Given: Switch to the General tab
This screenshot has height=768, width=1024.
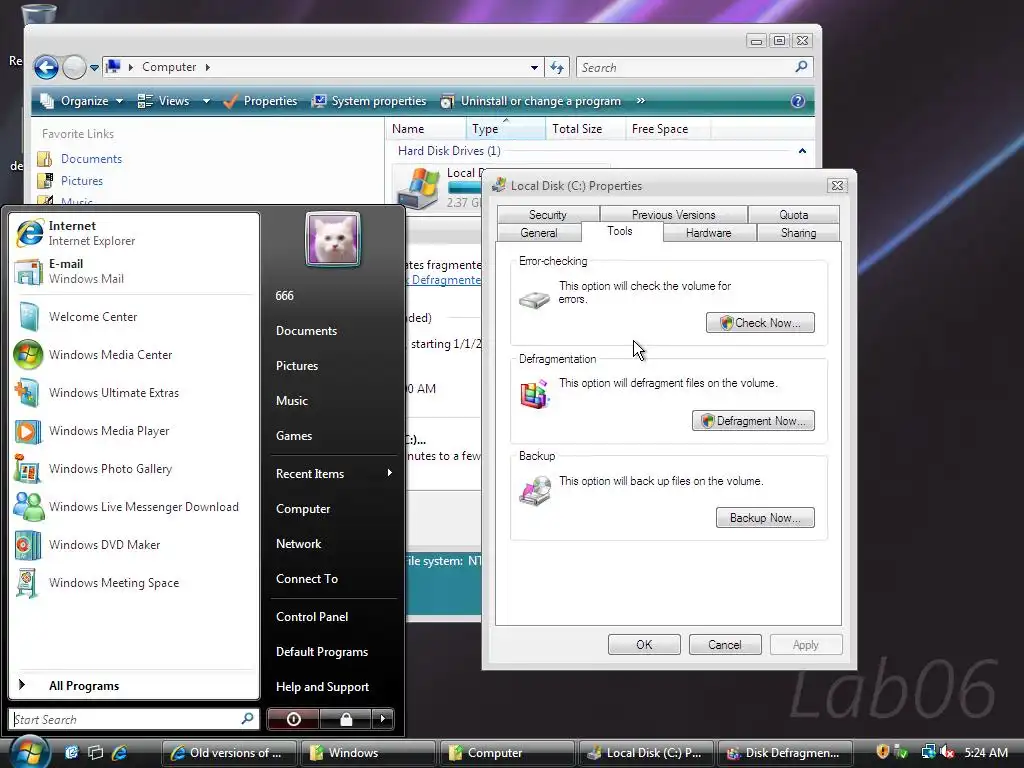Looking at the screenshot, I should (x=539, y=232).
